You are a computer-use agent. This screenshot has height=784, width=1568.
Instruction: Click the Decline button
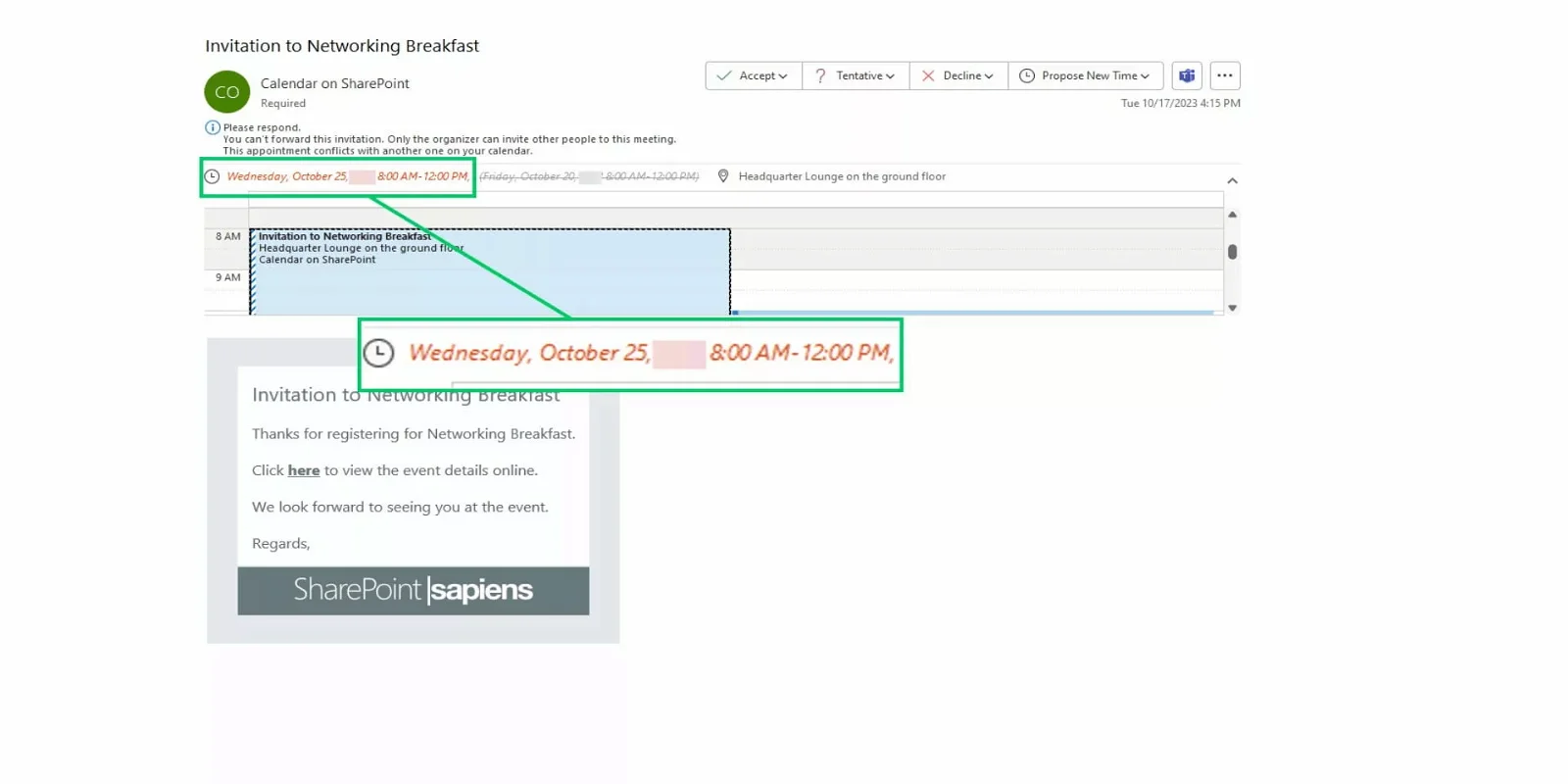pos(958,75)
